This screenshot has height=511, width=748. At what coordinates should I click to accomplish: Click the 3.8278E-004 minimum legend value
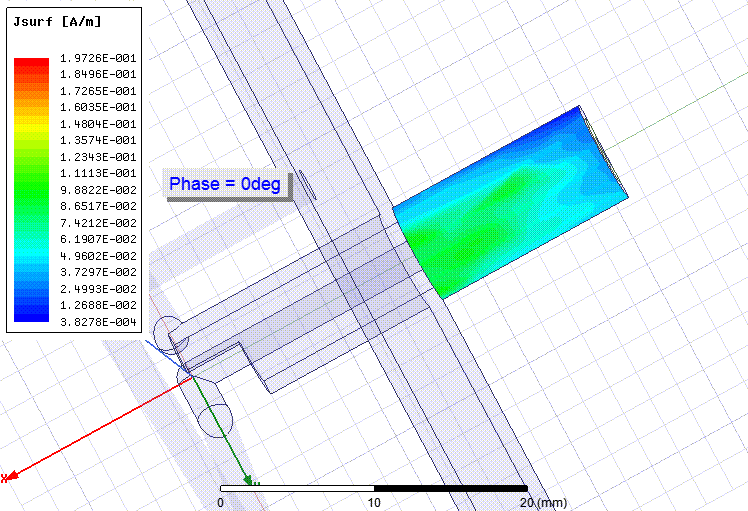98,322
